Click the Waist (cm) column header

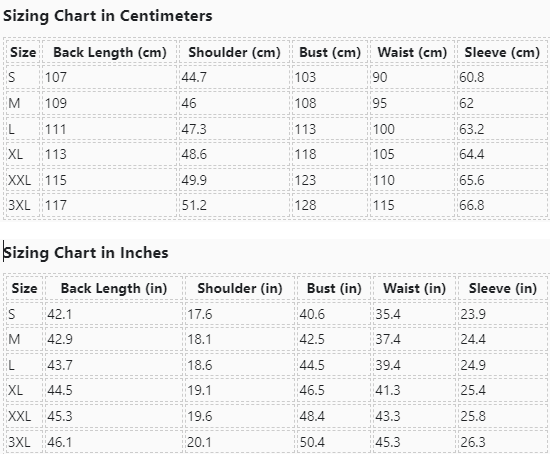(x=412, y=53)
